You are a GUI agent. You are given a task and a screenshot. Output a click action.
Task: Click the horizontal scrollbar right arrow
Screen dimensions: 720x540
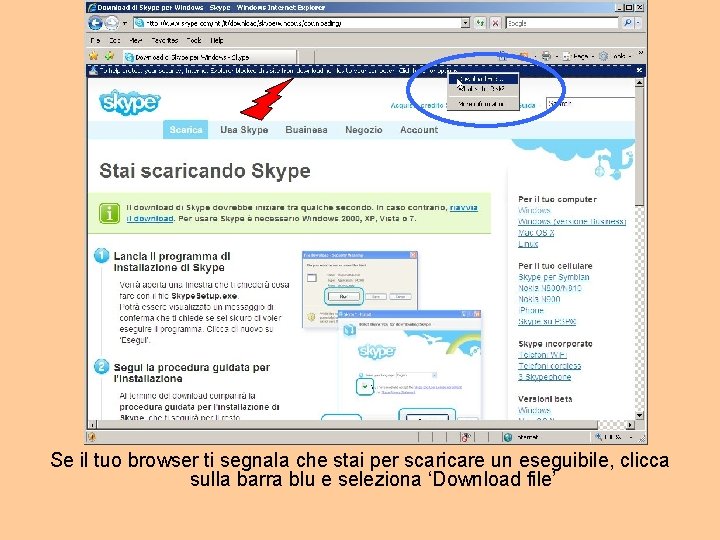click(x=630, y=425)
